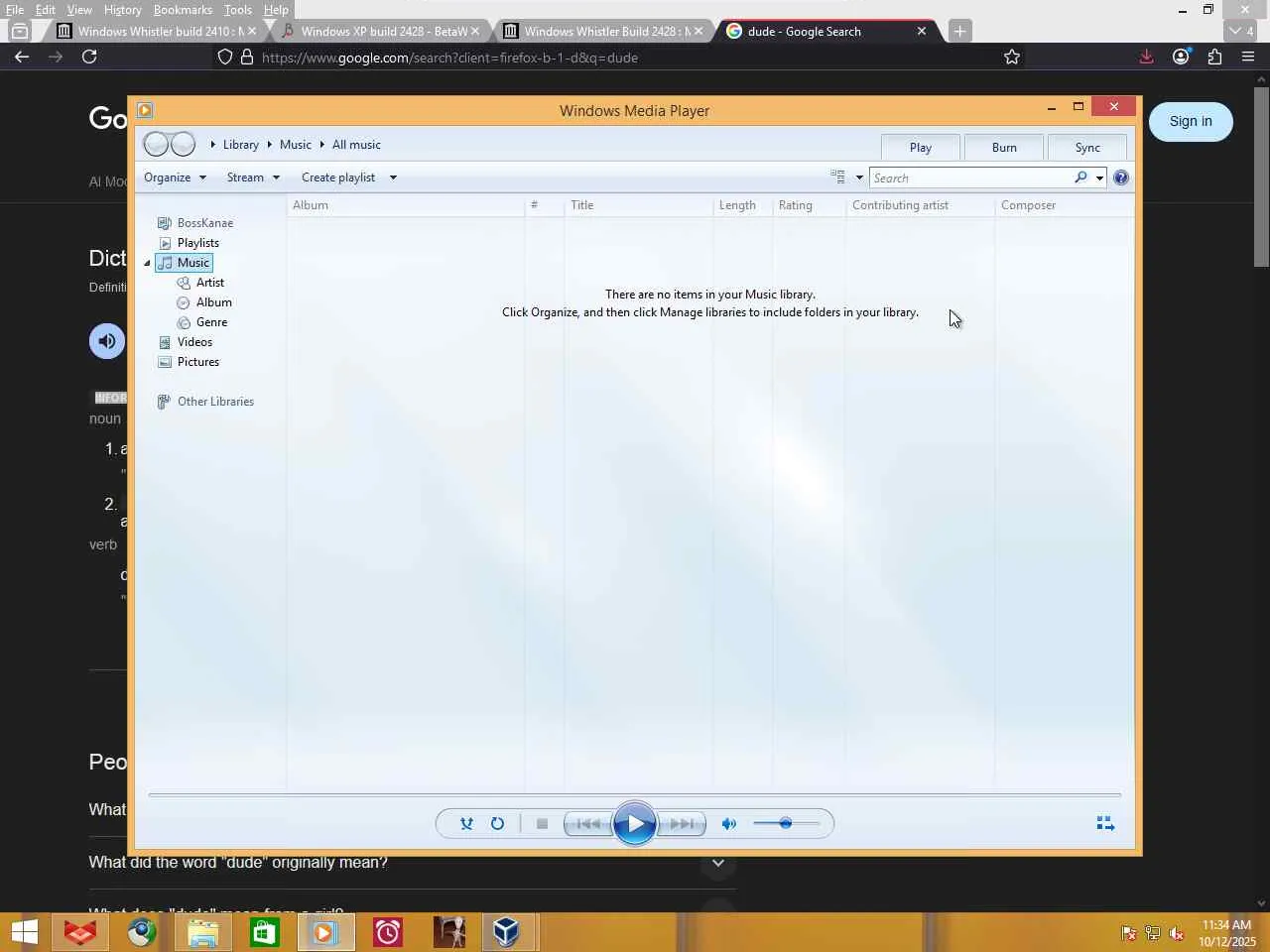Screen dimensions: 1270x952
Task: Select Album under Music
Action: coord(214,302)
